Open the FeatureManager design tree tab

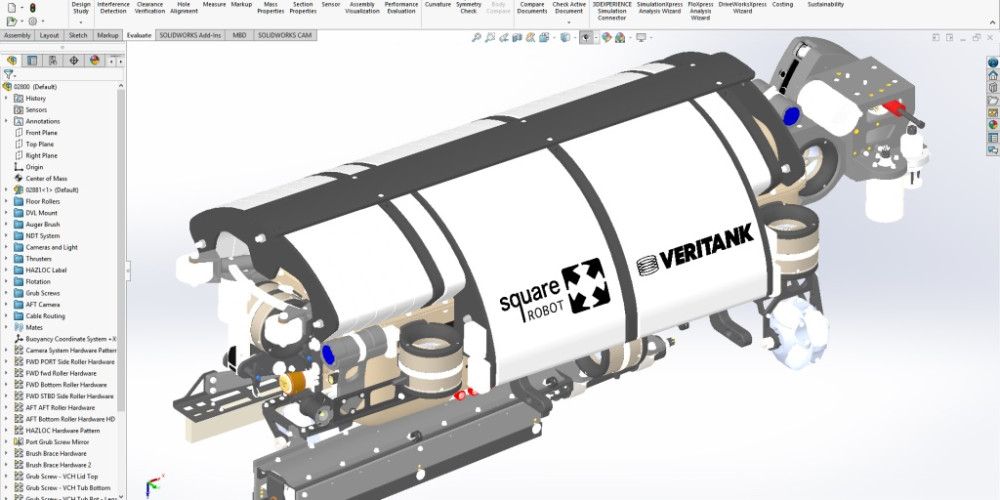point(11,61)
